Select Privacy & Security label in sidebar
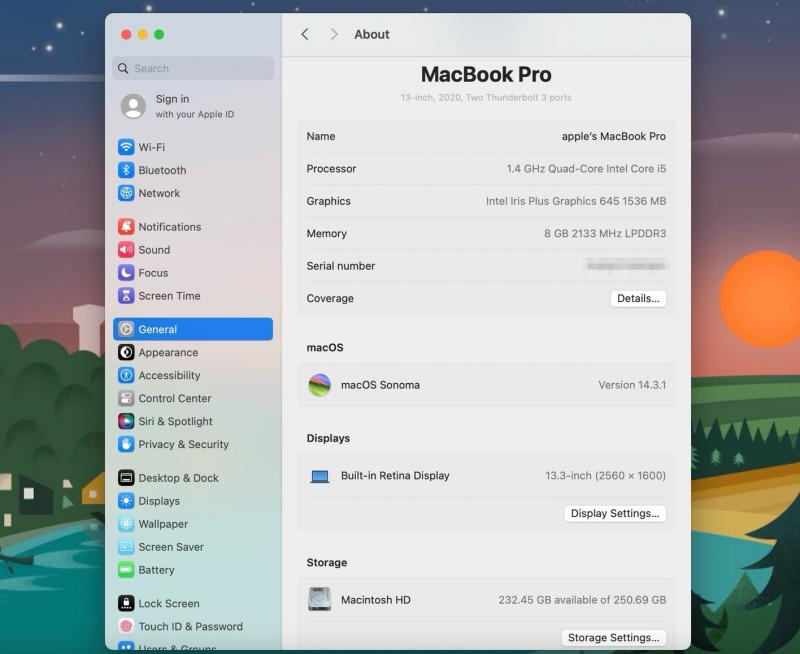The image size is (800, 654). click(184, 444)
